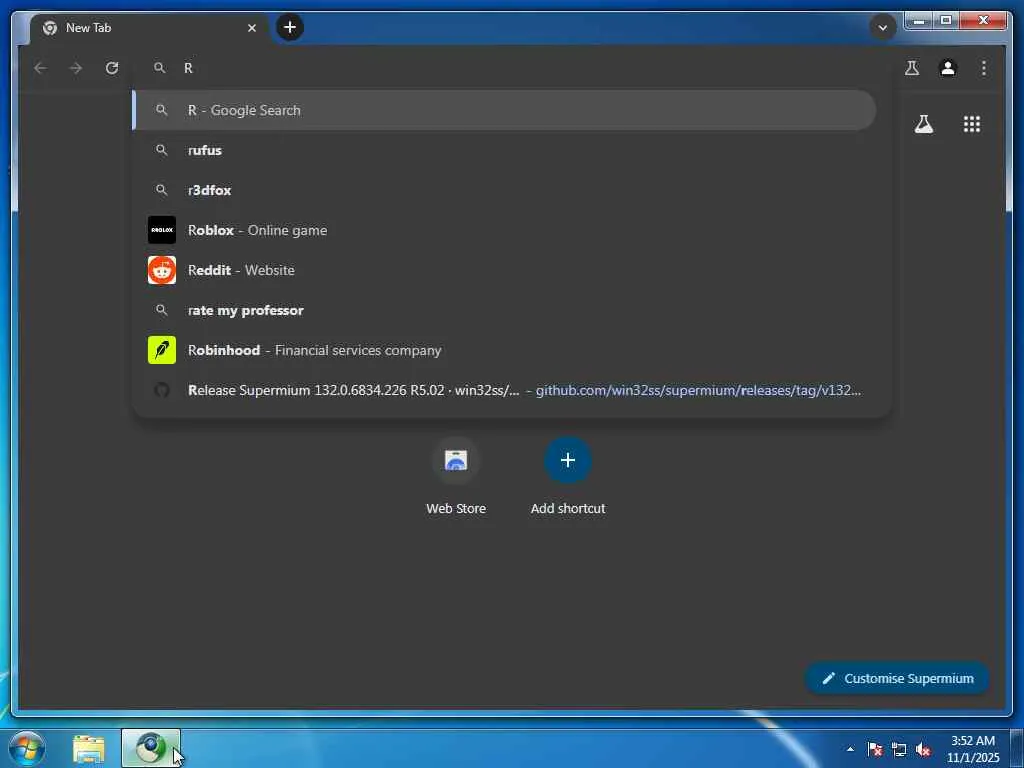The image size is (1024, 768).
Task: Select 'rate my professor' suggestion
Action: pyautogui.click(x=504, y=310)
